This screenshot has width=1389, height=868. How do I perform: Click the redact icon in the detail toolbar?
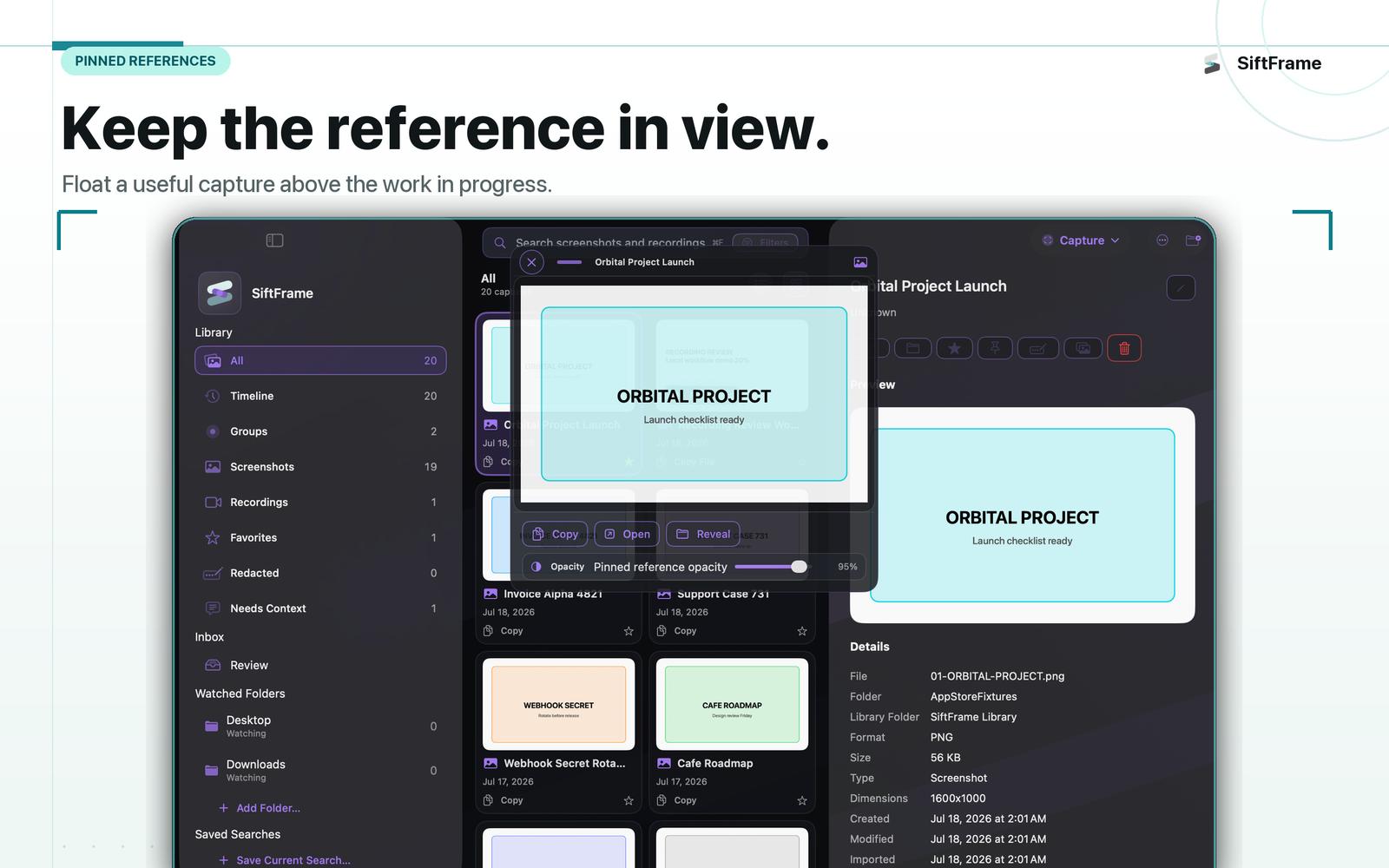[x=1037, y=348]
